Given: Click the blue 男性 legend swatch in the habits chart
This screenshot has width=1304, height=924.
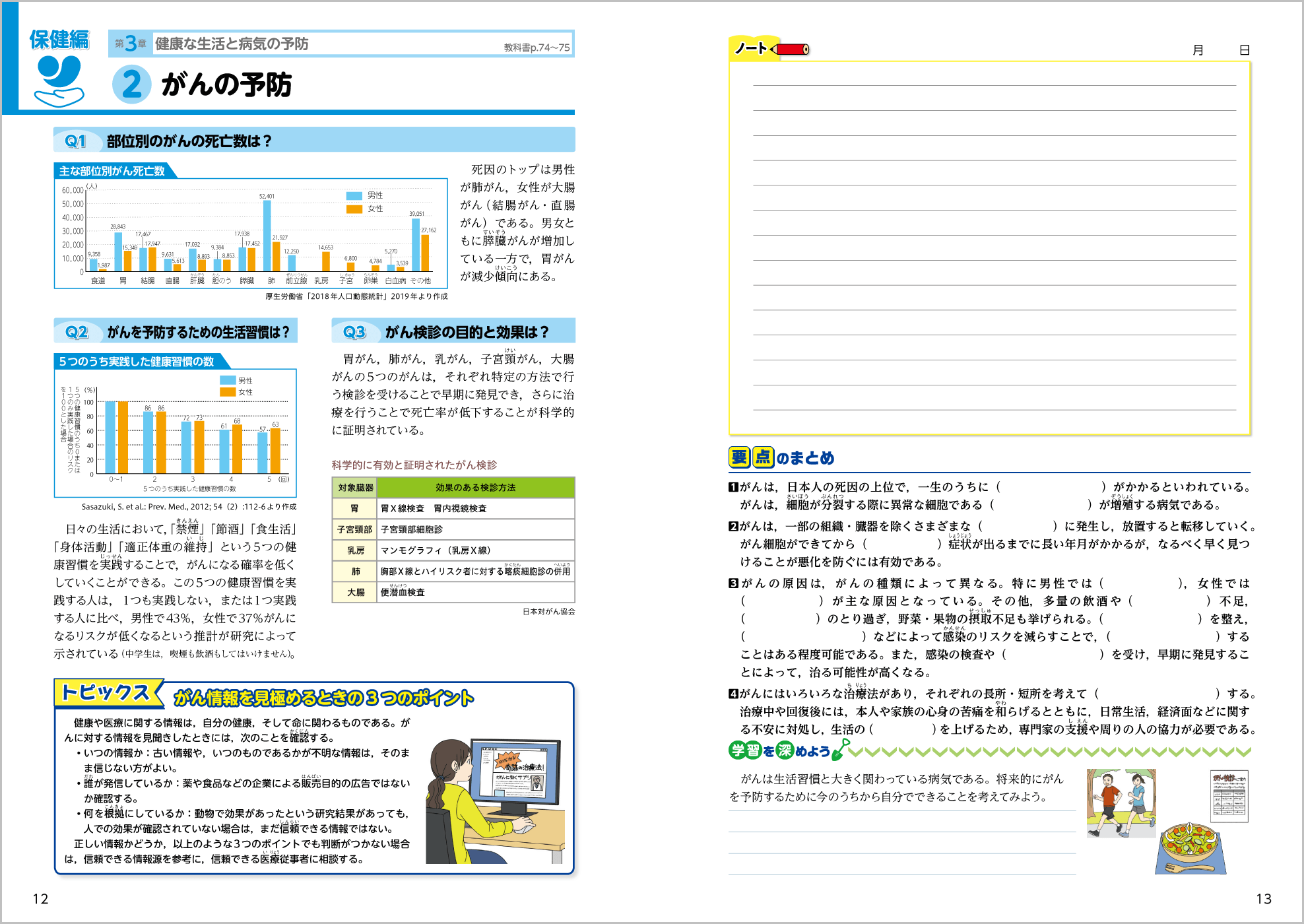Looking at the screenshot, I should (228, 380).
